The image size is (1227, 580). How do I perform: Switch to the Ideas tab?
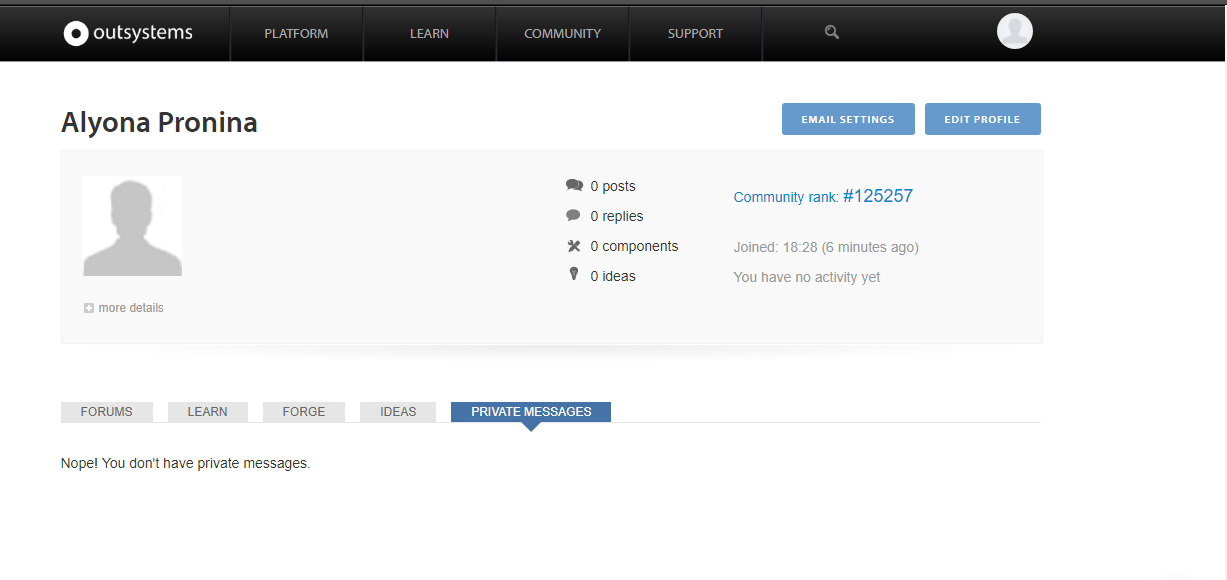click(x=398, y=412)
